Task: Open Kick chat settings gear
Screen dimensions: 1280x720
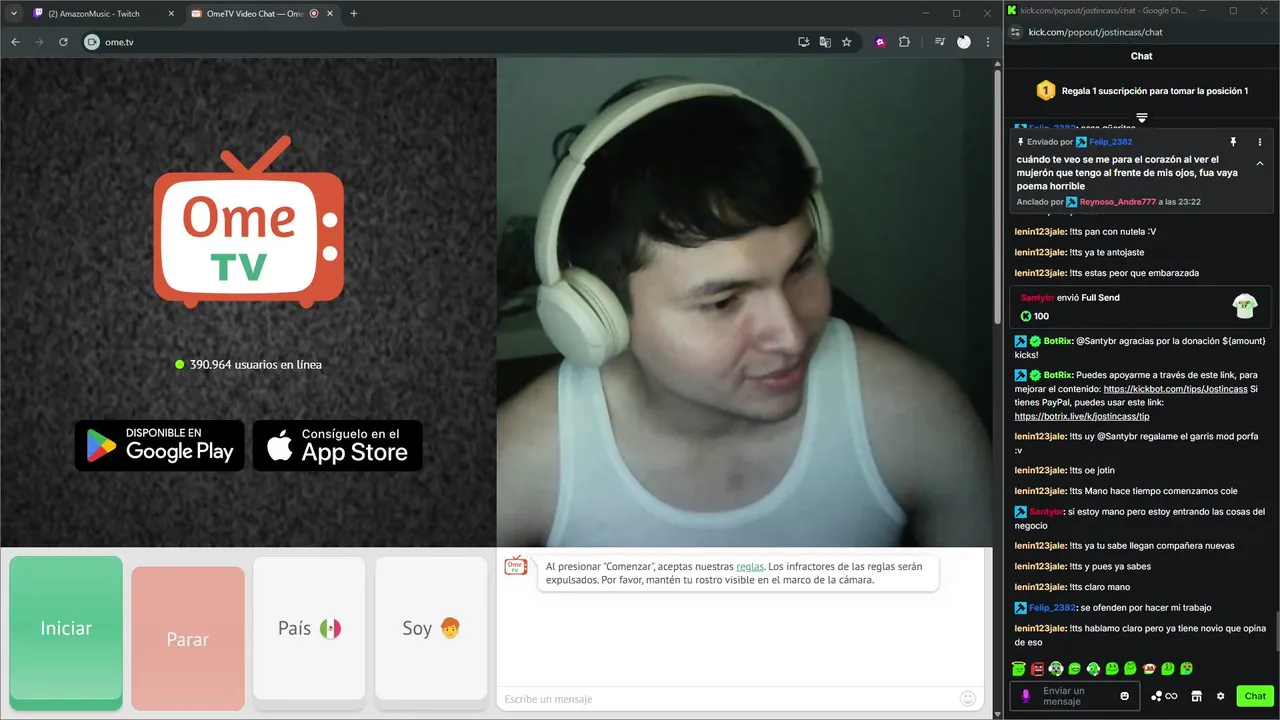Action: [1220, 696]
